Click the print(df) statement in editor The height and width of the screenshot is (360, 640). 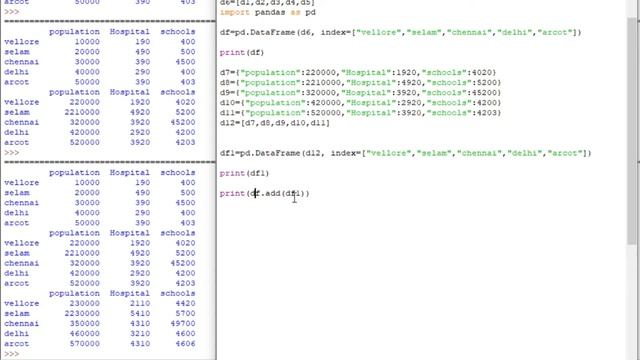242,52
